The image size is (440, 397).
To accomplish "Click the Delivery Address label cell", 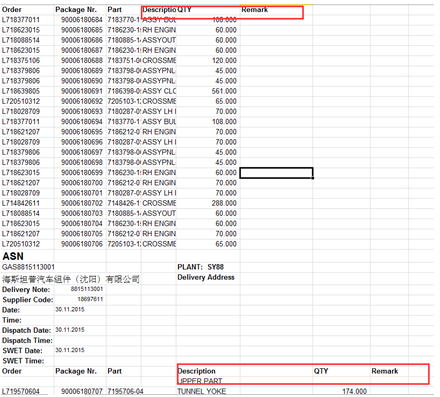I will [206, 277].
